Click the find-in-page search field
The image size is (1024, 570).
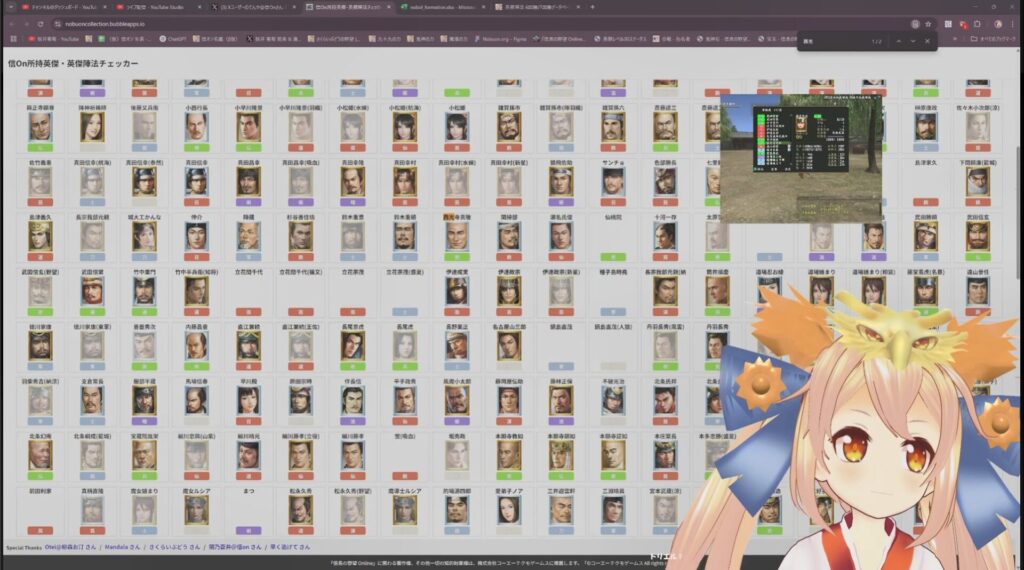click(x=830, y=42)
